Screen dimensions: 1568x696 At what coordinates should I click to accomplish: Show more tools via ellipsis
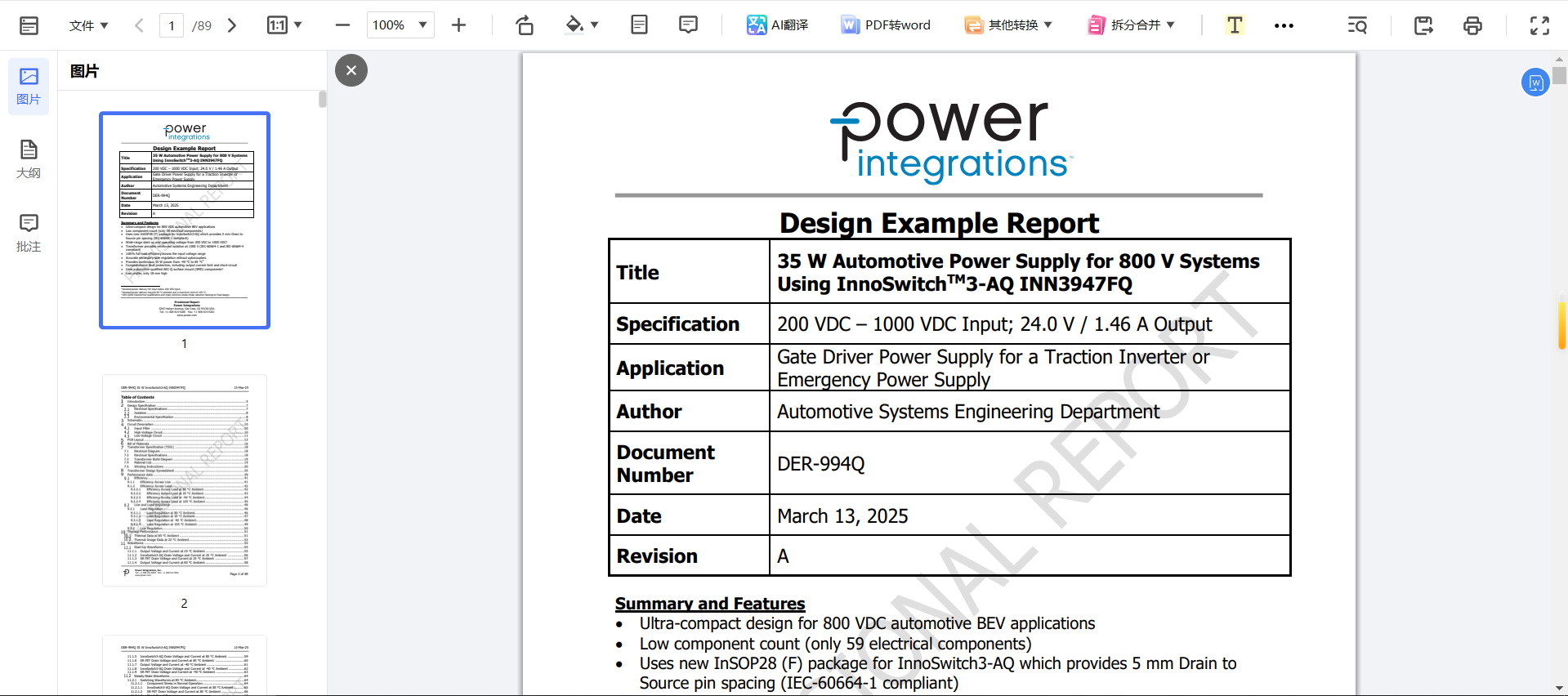(1284, 25)
